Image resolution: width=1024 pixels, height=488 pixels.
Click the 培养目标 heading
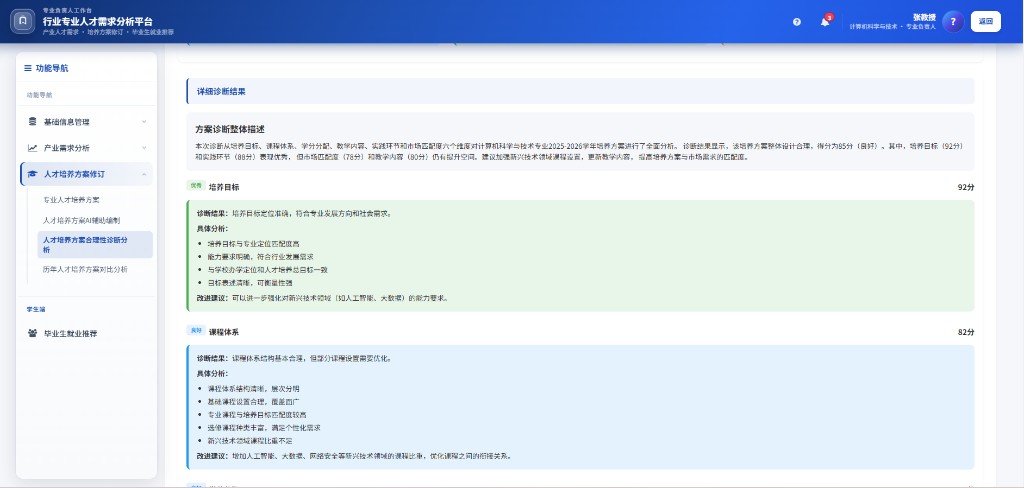[x=224, y=187]
